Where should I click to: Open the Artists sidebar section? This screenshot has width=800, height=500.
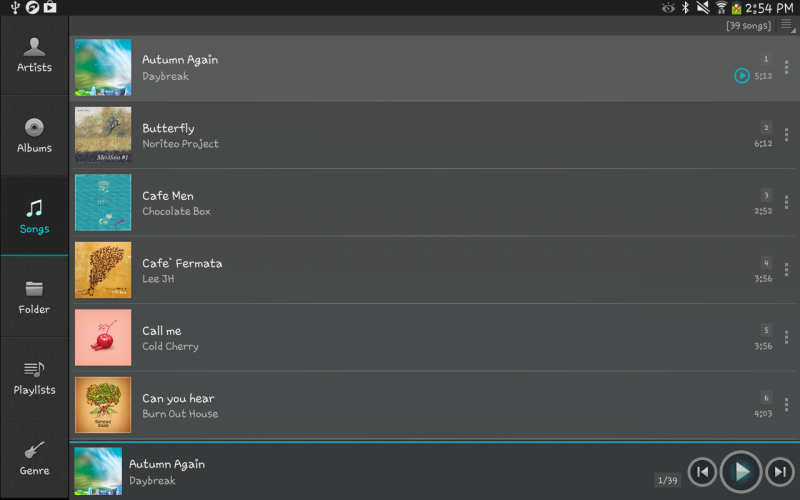34,55
